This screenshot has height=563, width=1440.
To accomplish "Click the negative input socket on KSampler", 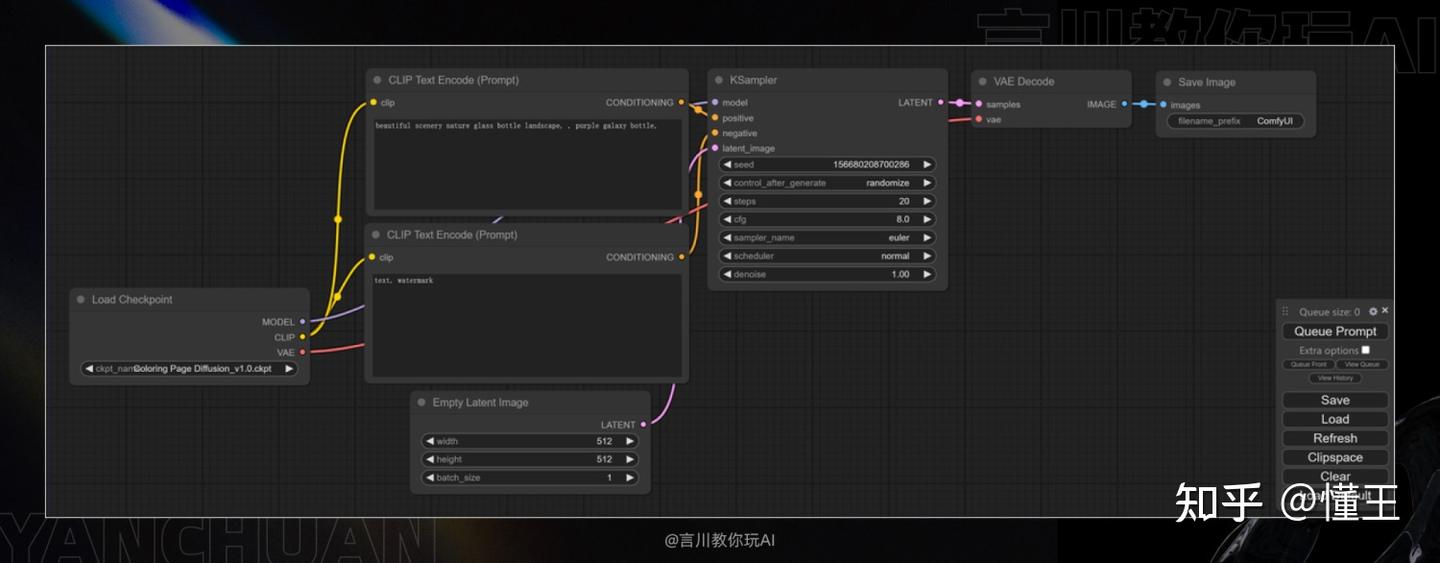I will tap(715, 133).
